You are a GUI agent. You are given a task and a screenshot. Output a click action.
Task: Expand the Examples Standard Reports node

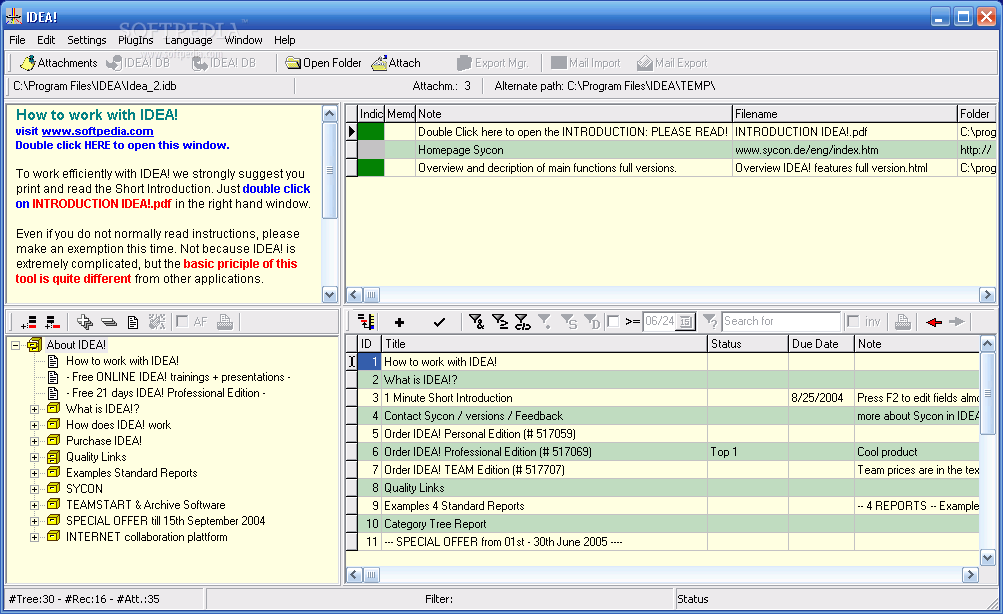pyautogui.click(x=35, y=473)
